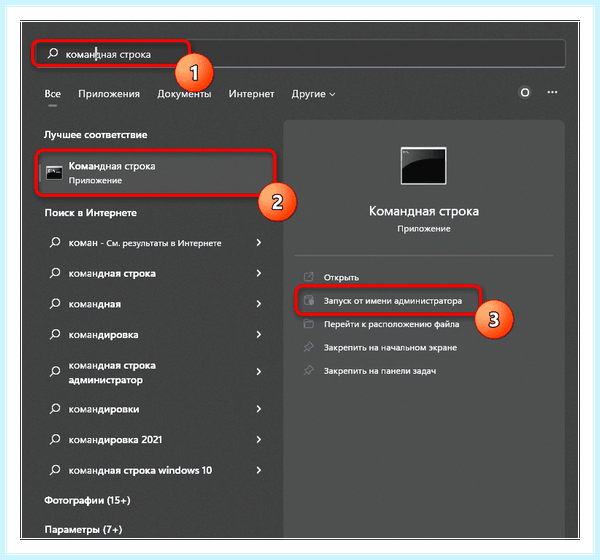Expand arrow for 'командная' suggestion
The image size is (600, 560).
(x=259, y=304)
